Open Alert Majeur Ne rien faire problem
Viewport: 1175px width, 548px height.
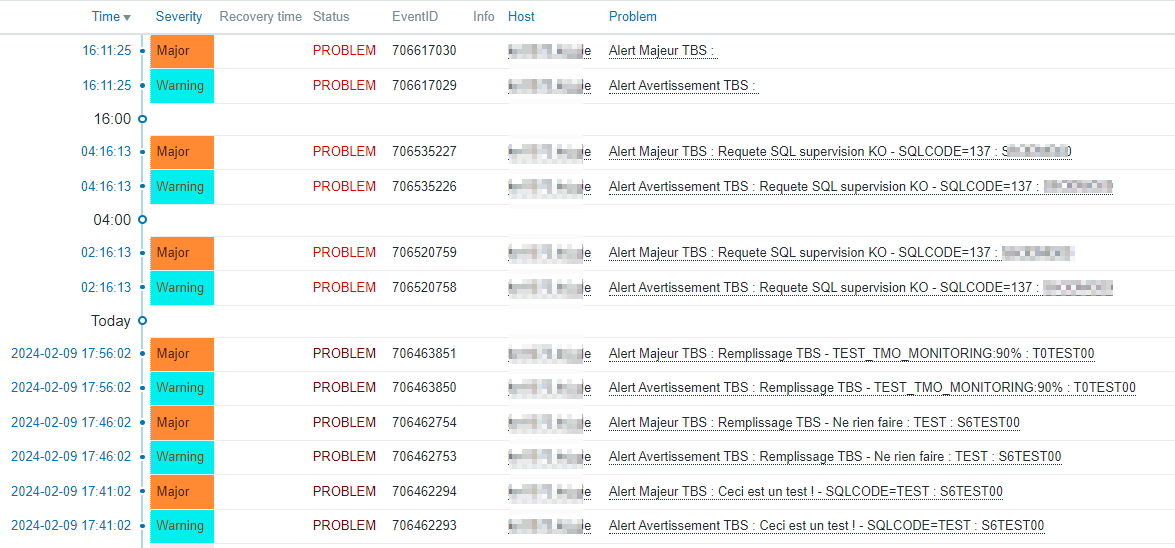(814, 423)
